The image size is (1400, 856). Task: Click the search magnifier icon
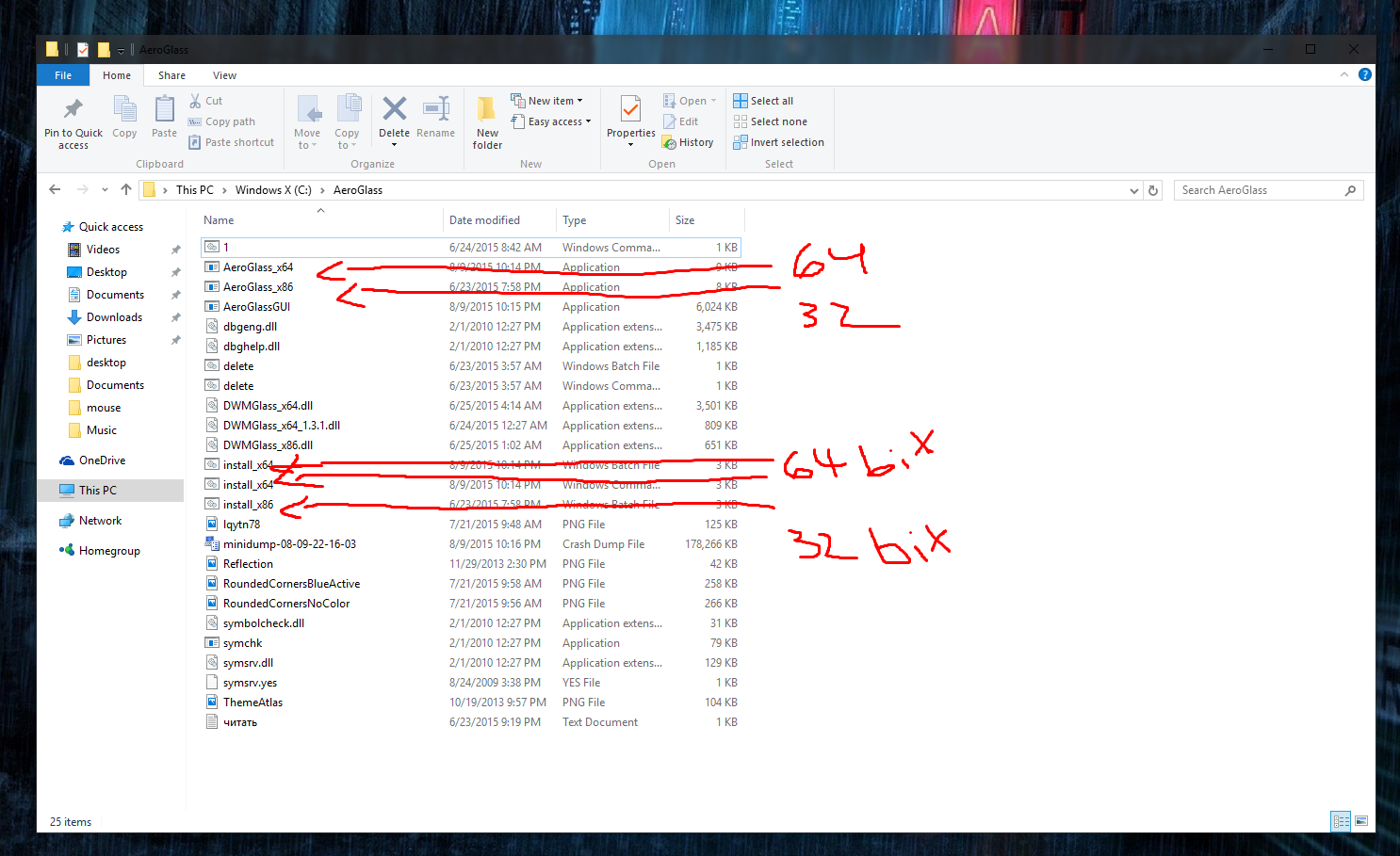pyautogui.click(x=1350, y=190)
